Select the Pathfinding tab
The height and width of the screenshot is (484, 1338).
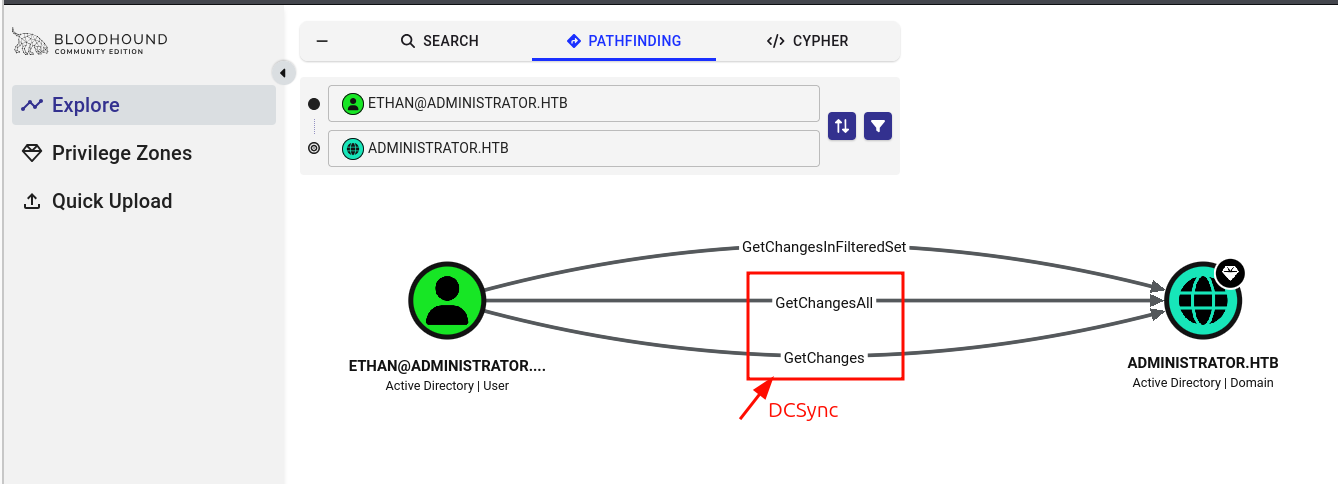[624, 41]
